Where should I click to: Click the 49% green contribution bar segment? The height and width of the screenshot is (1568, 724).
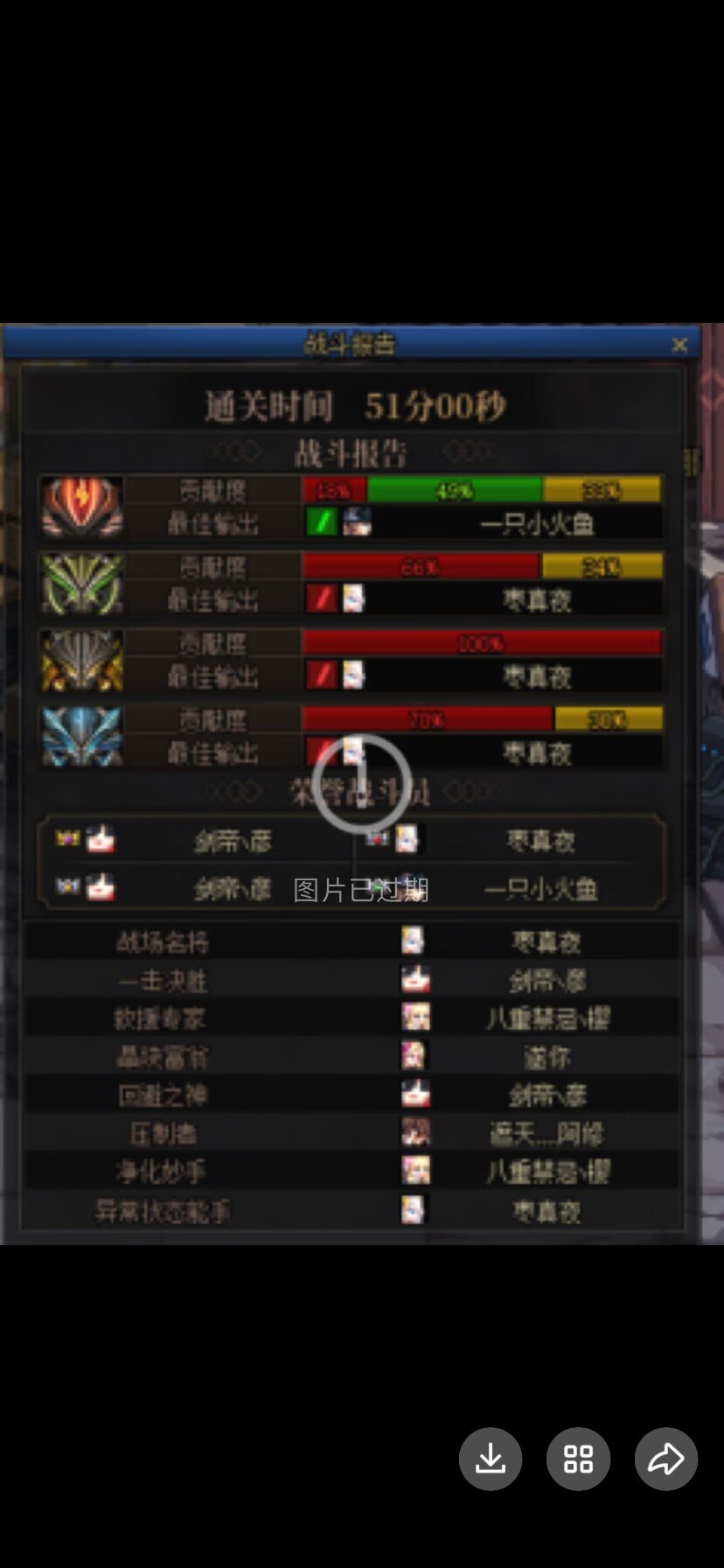pos(455,489)
